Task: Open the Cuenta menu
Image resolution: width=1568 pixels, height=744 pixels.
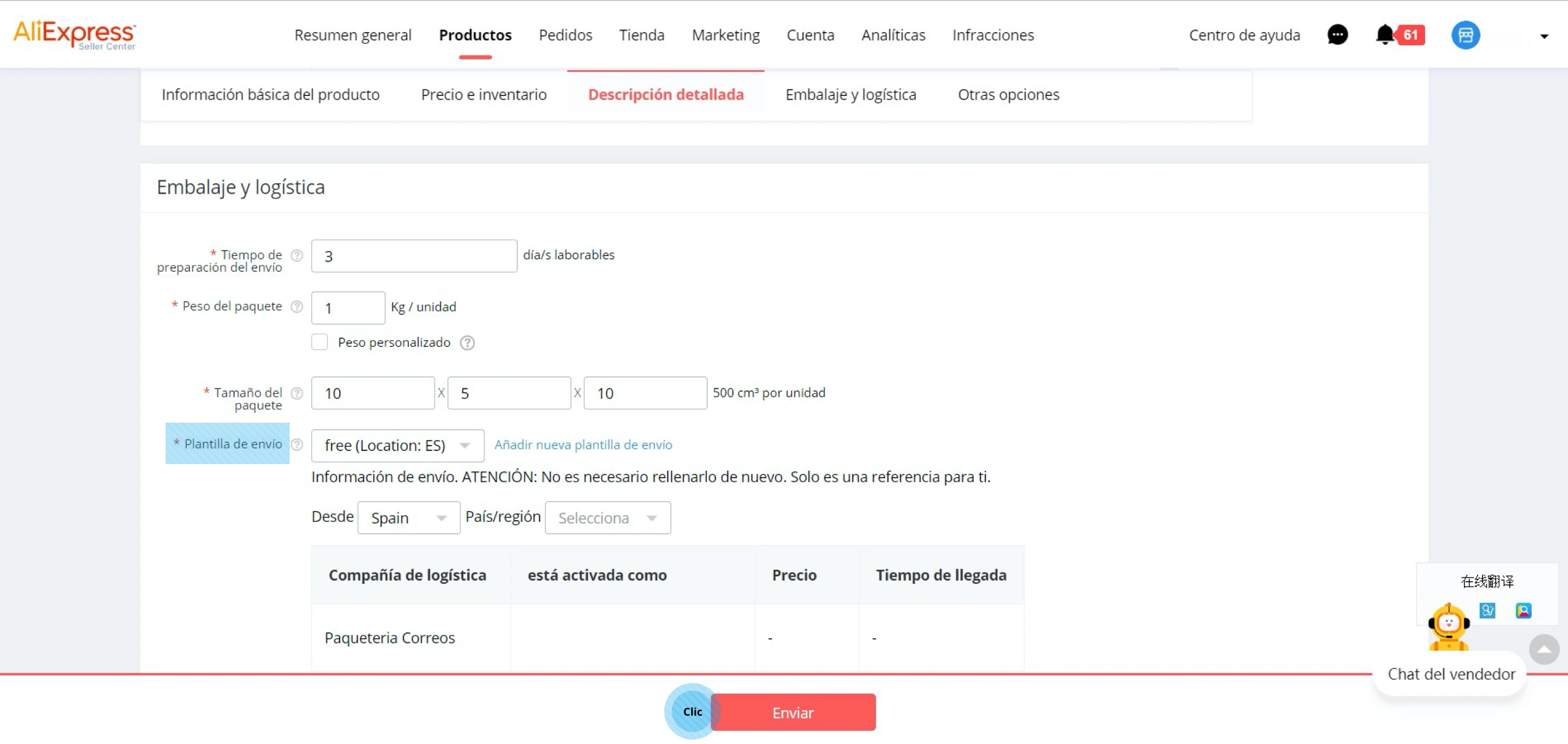Action: [x=810, y=35]
